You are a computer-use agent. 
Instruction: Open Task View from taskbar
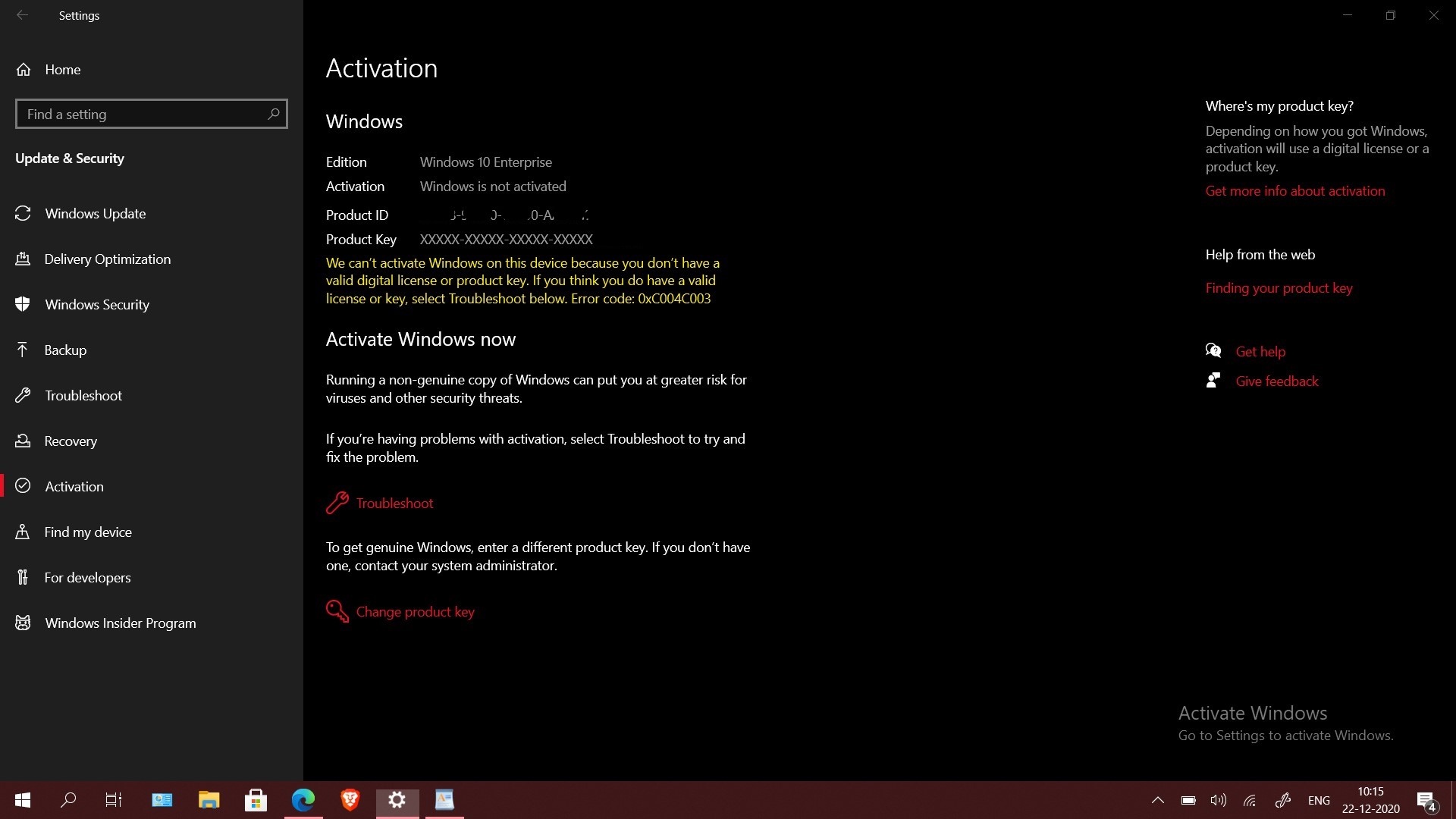point(114,799)
